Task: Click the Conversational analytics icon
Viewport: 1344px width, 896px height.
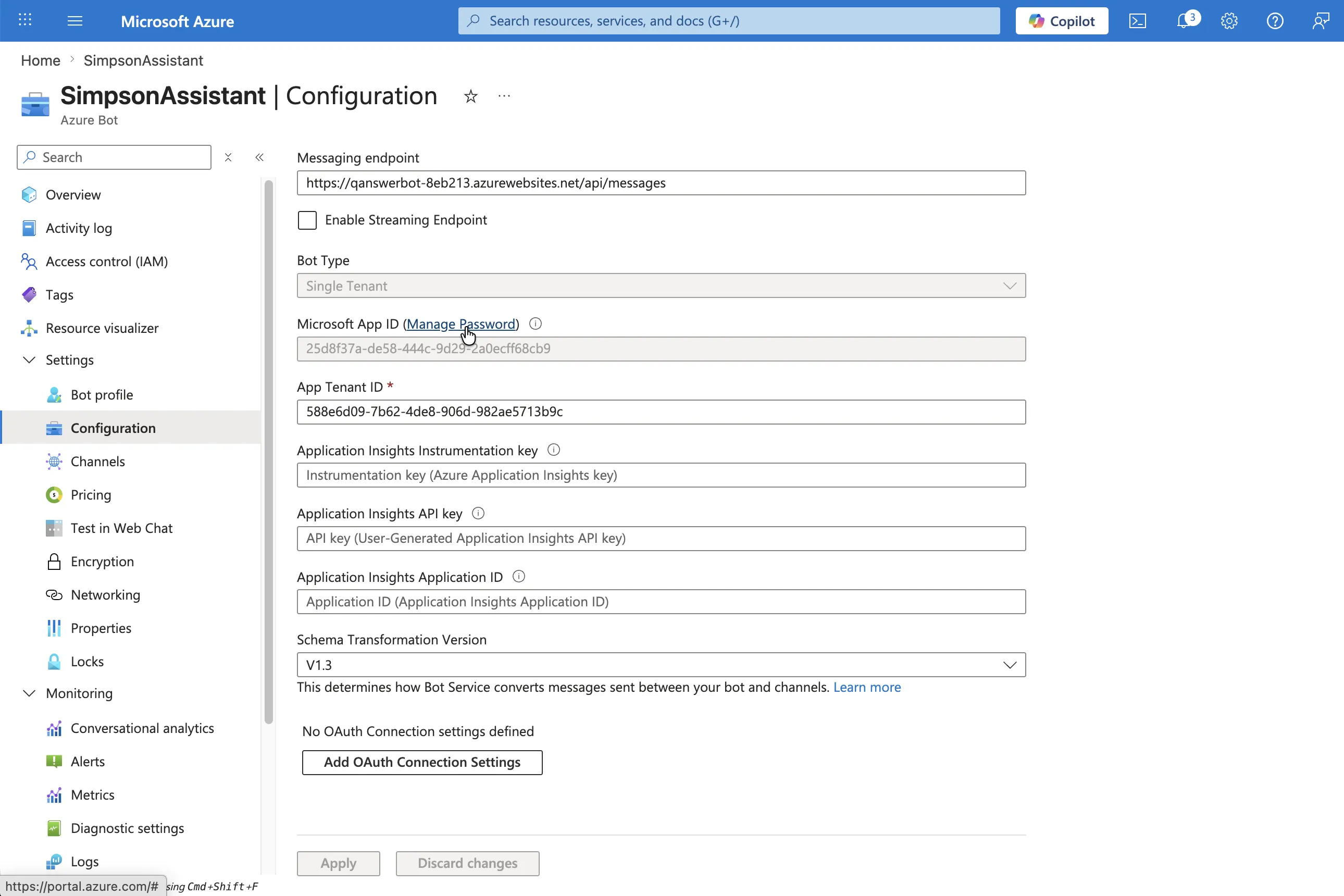Action: pos(54,729)
